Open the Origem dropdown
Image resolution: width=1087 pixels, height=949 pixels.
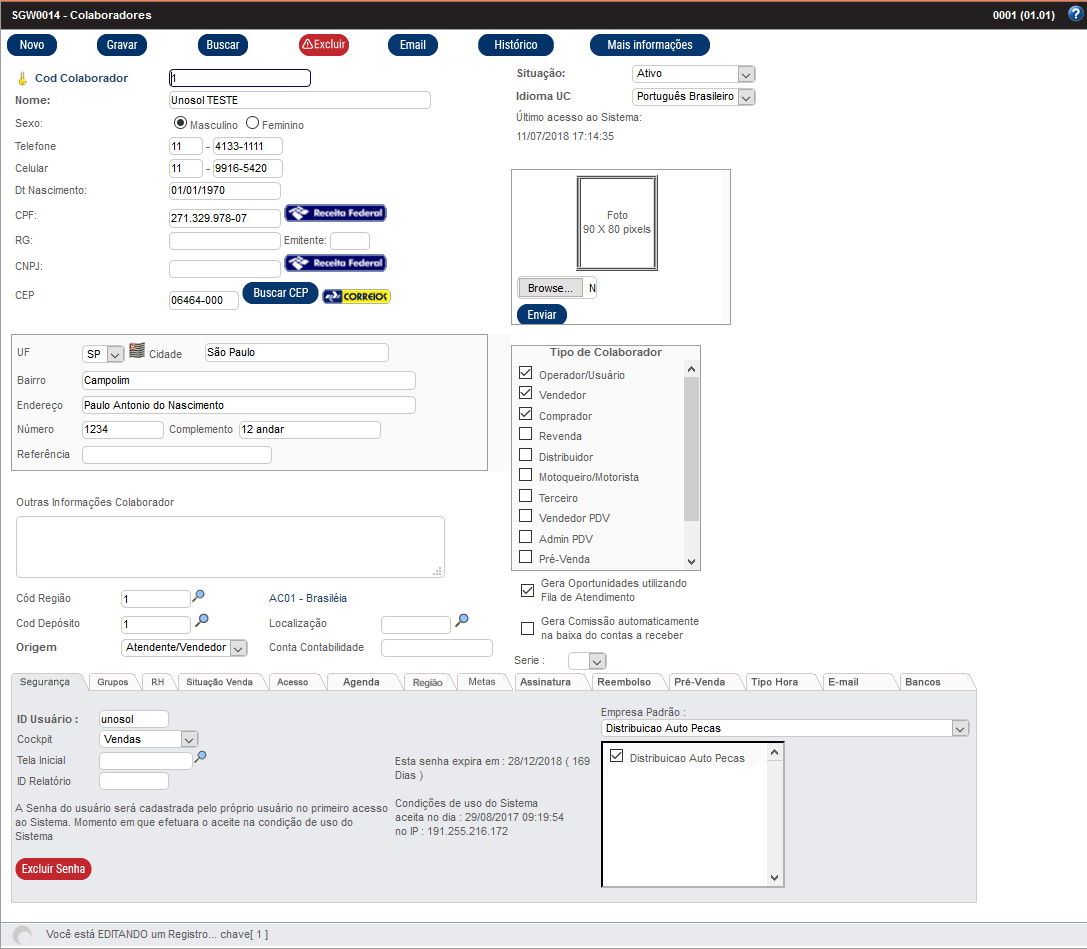[x=238, y=648]
